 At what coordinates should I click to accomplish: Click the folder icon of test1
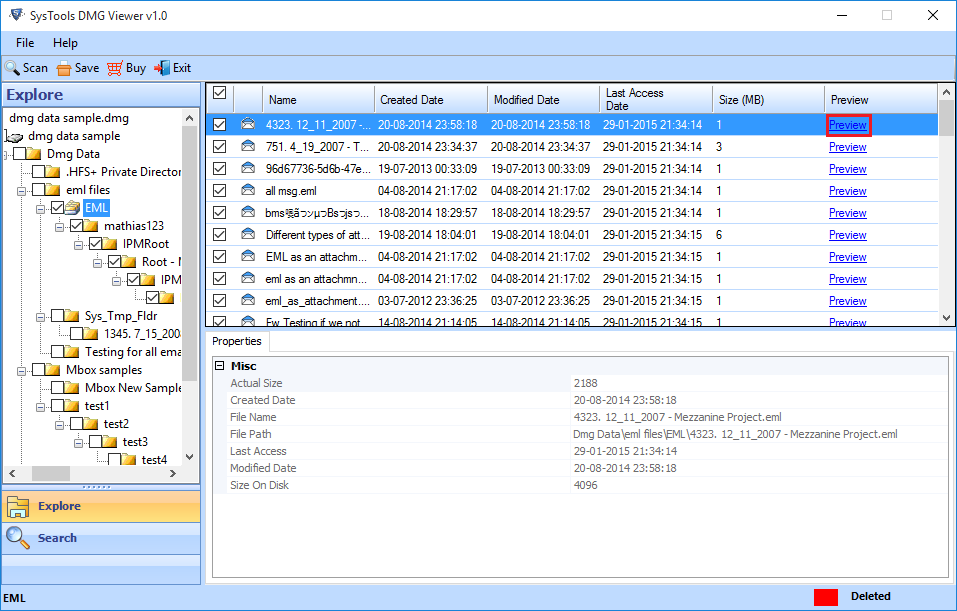coord(71,406)
